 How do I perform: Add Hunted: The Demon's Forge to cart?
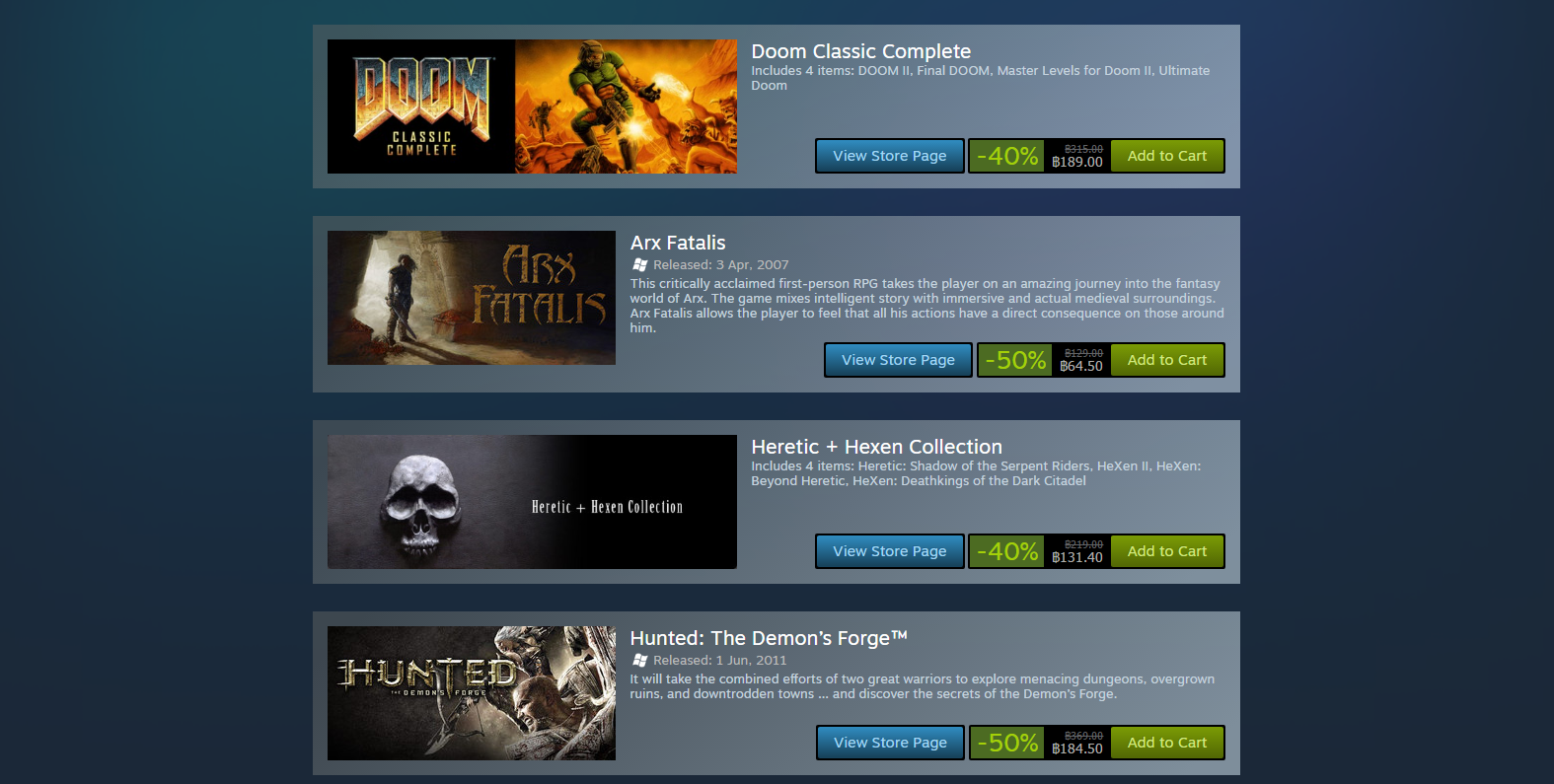click(1167, 743)
